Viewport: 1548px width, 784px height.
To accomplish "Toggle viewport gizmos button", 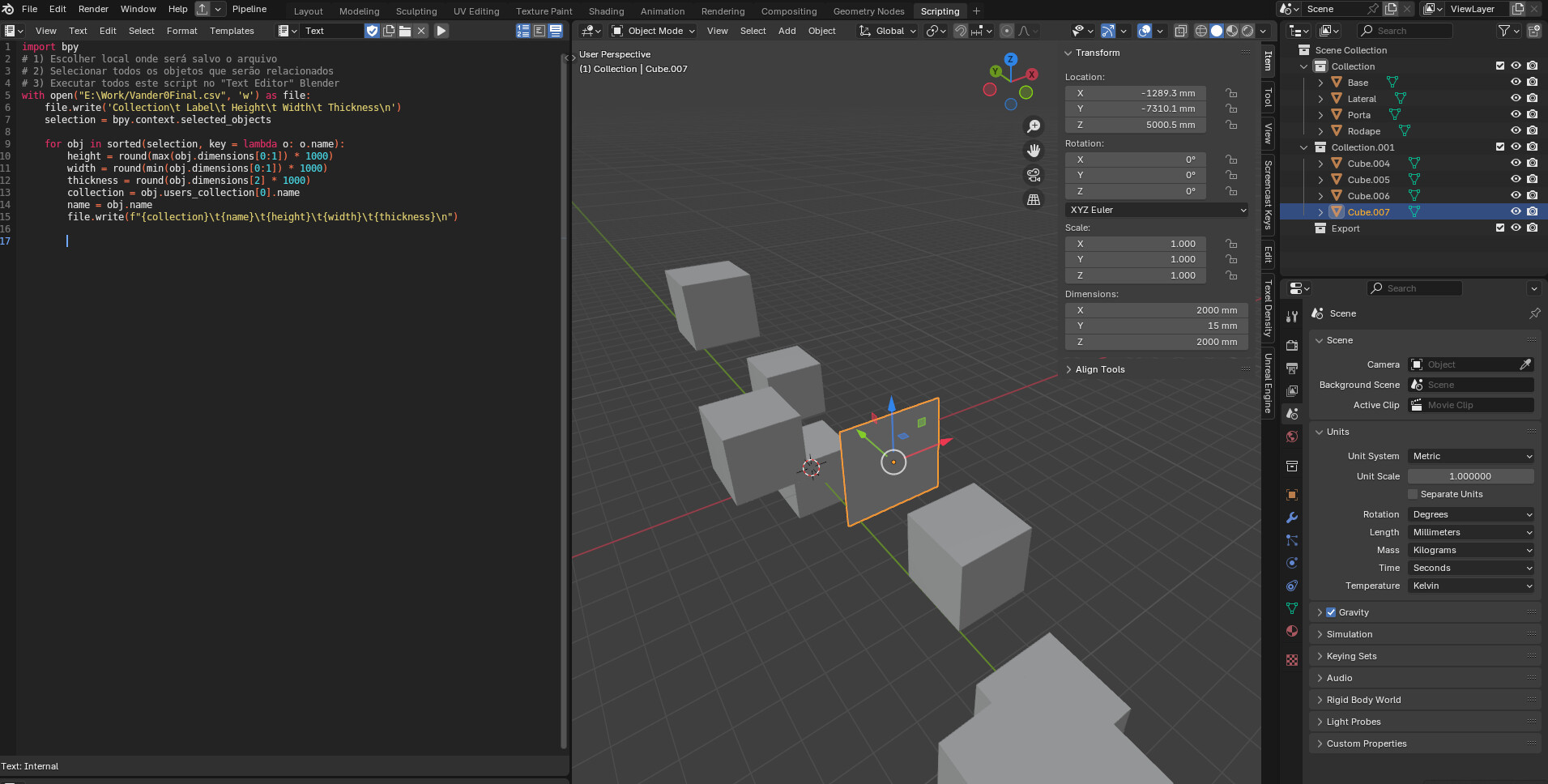I will point(1108,31).
